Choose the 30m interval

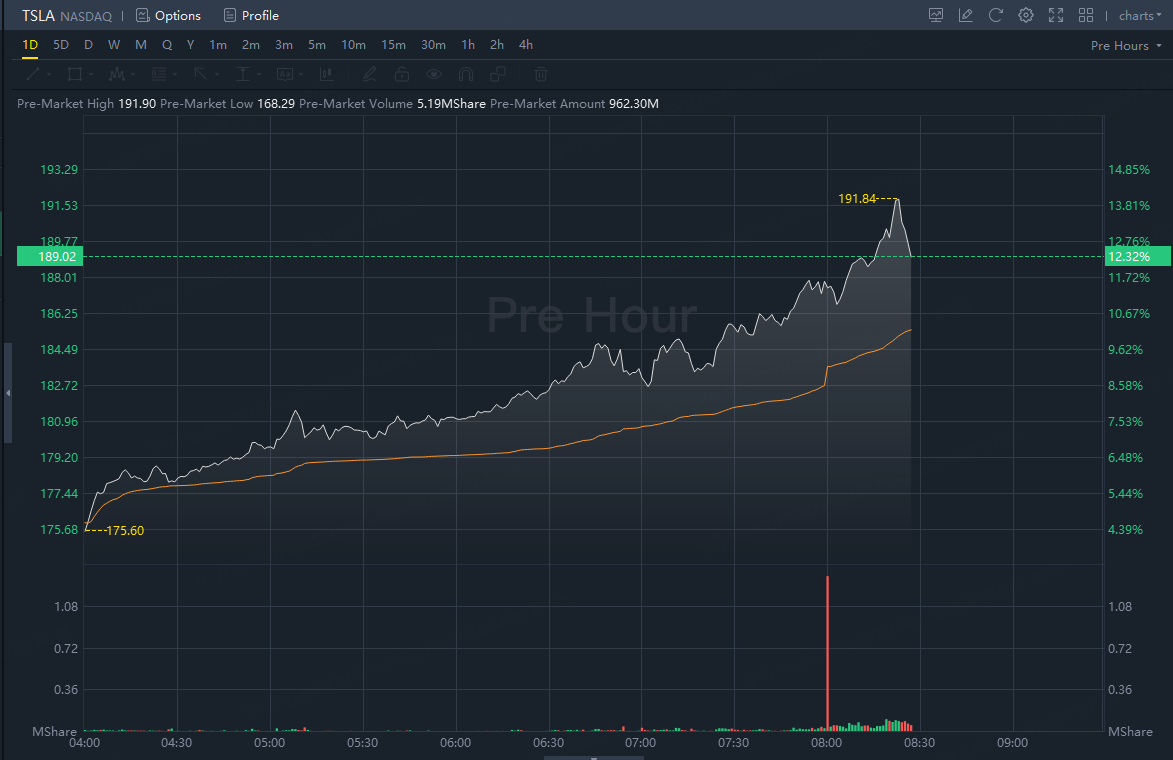[x=433, y=45]
